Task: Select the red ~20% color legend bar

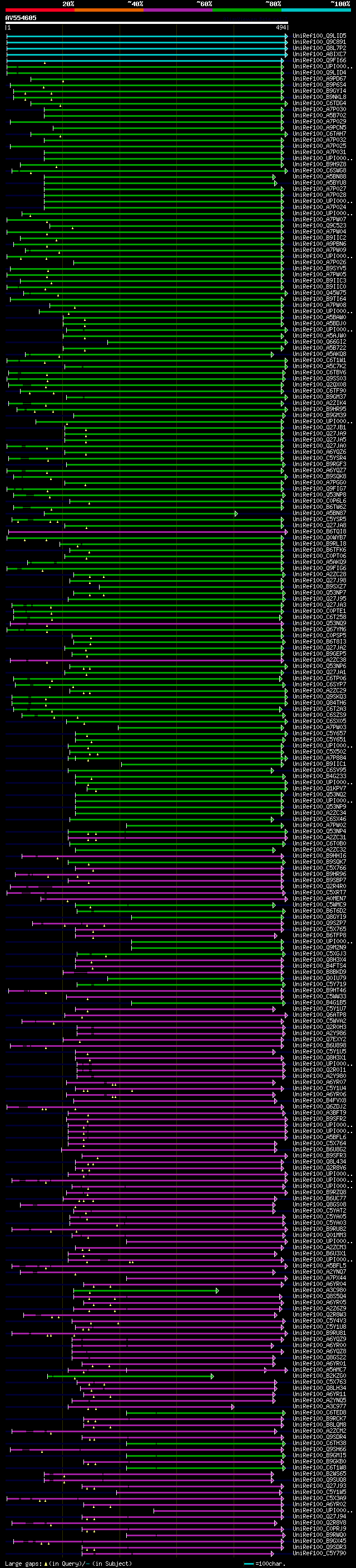Action: (x=39, y=10)
